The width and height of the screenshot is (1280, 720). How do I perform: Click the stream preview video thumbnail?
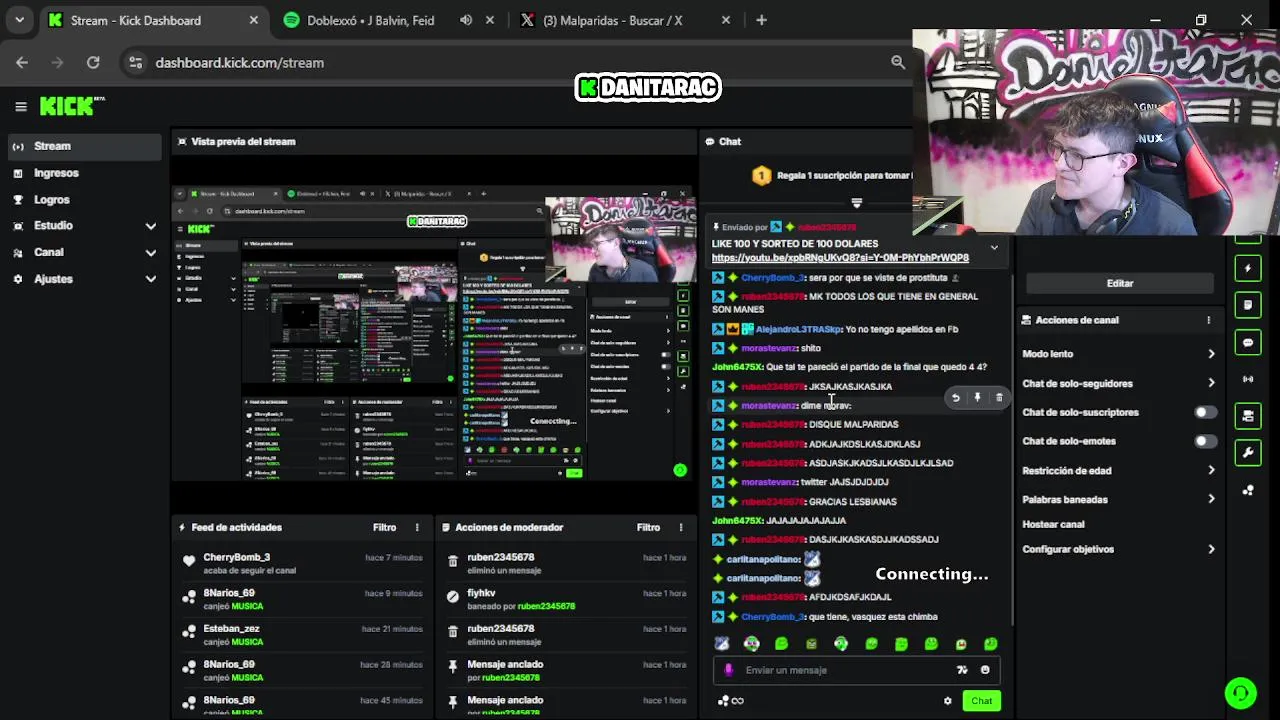point(434,333)
